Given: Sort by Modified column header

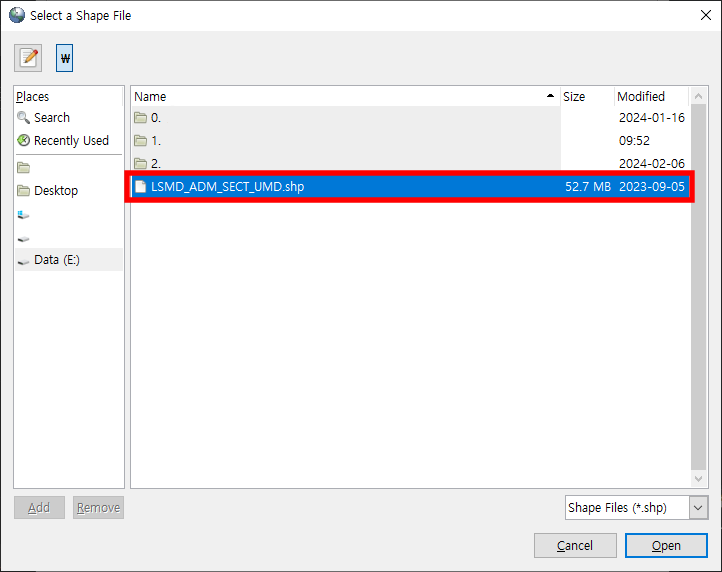Looking at the screenshot, I should tap(652, 97).
